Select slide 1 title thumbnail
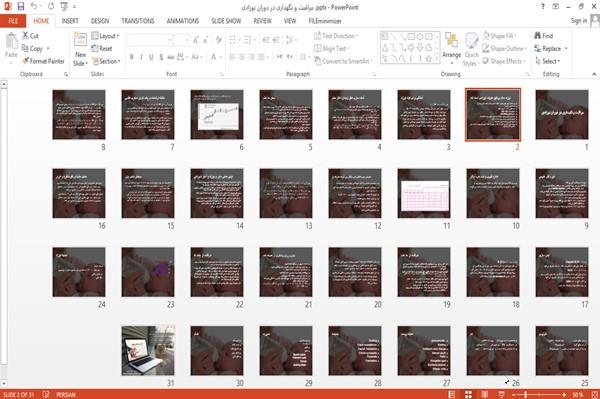600x399 pixels. 562,114
